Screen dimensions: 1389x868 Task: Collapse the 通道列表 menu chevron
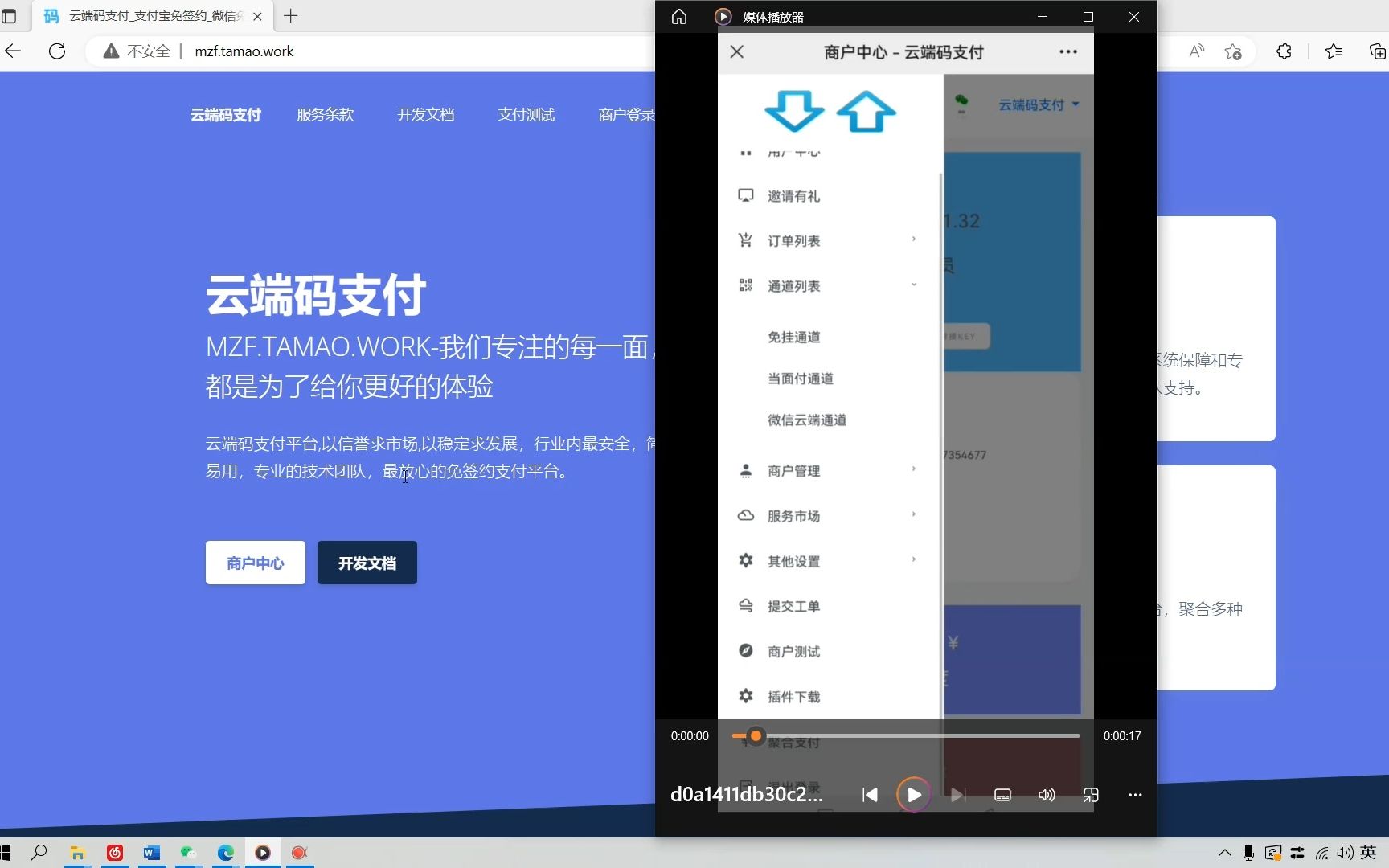[x=914, y=285]
